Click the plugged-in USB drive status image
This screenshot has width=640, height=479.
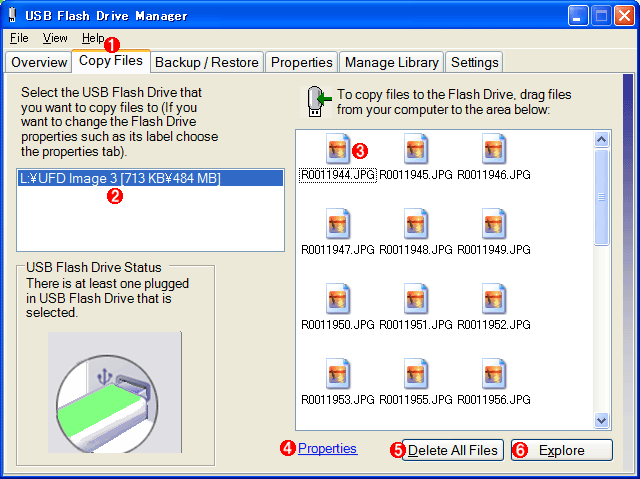pyautogui.click(x=115, y=392)
